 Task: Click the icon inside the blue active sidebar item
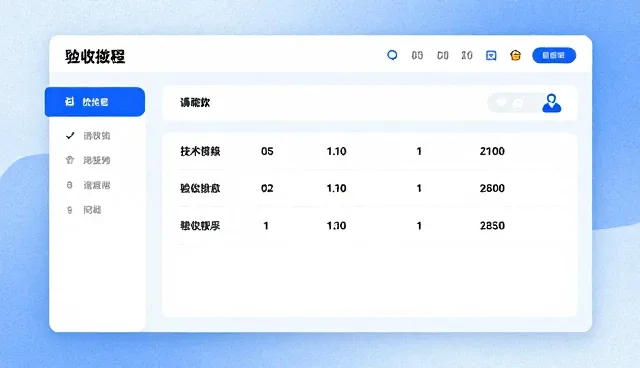tap(69, 102)
